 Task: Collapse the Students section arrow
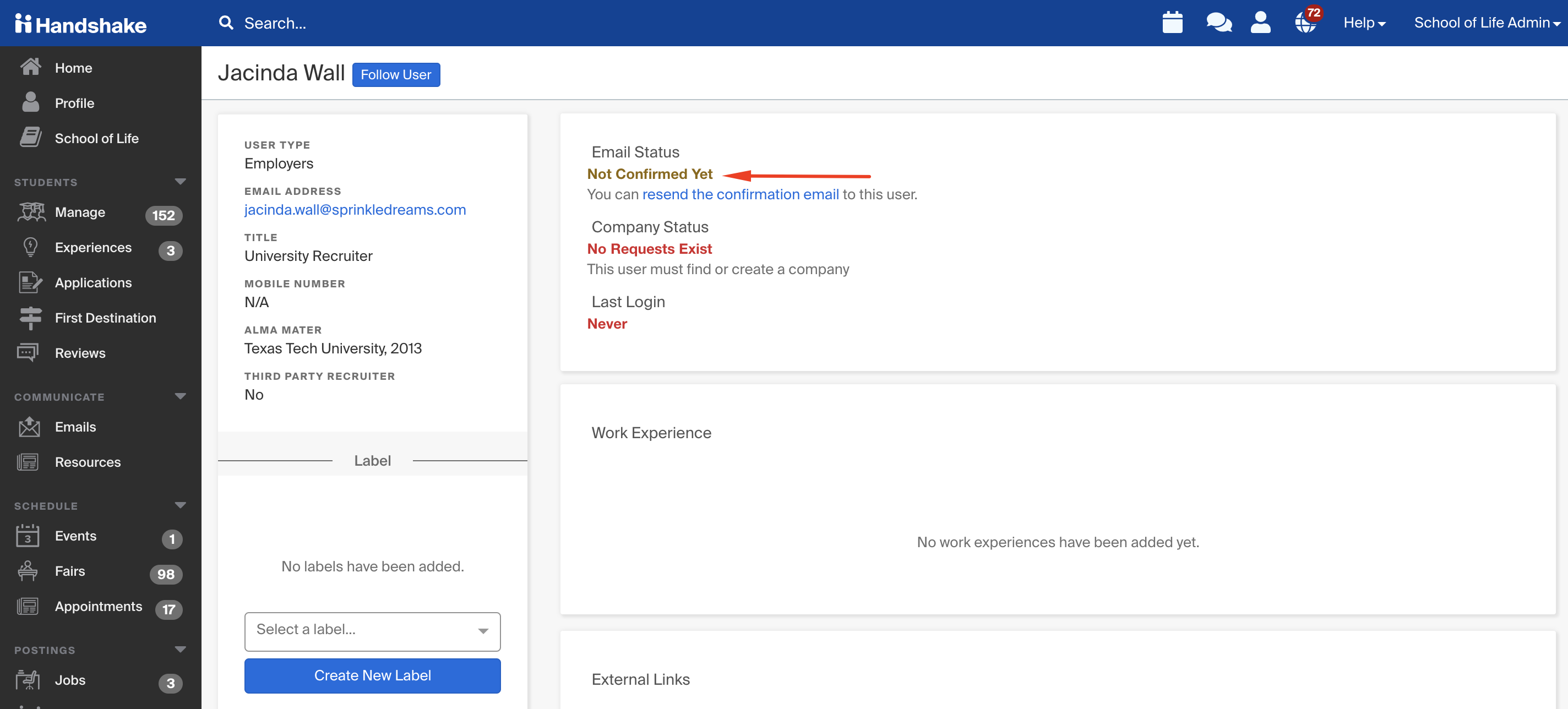click(x=180, y=182)
